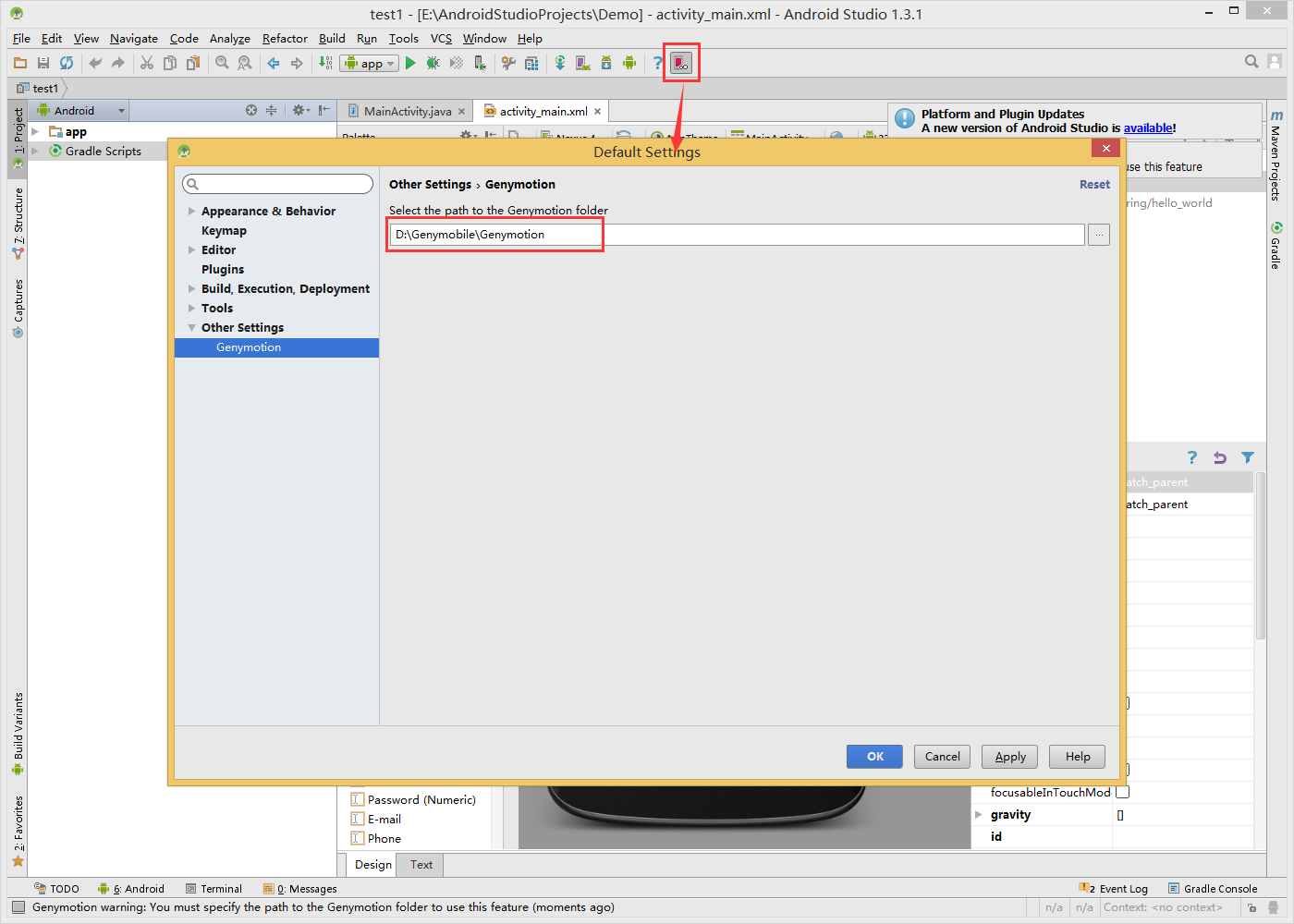Click Sync Project with Gradle Files icon
The height and width of the screenshot is (924, 1294).
[x=560, y=63]
